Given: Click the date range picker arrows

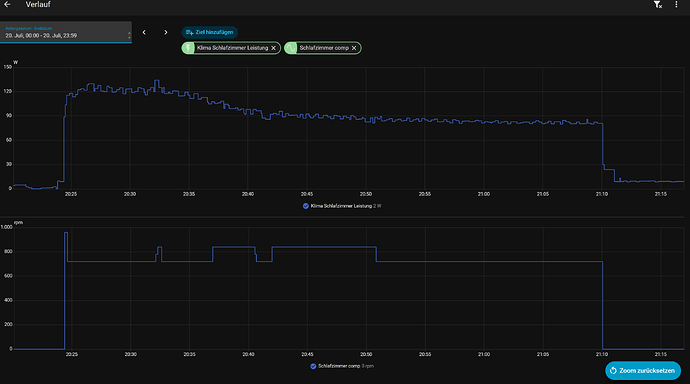Looking at the screenshot, I should click(x=129, y=35).
